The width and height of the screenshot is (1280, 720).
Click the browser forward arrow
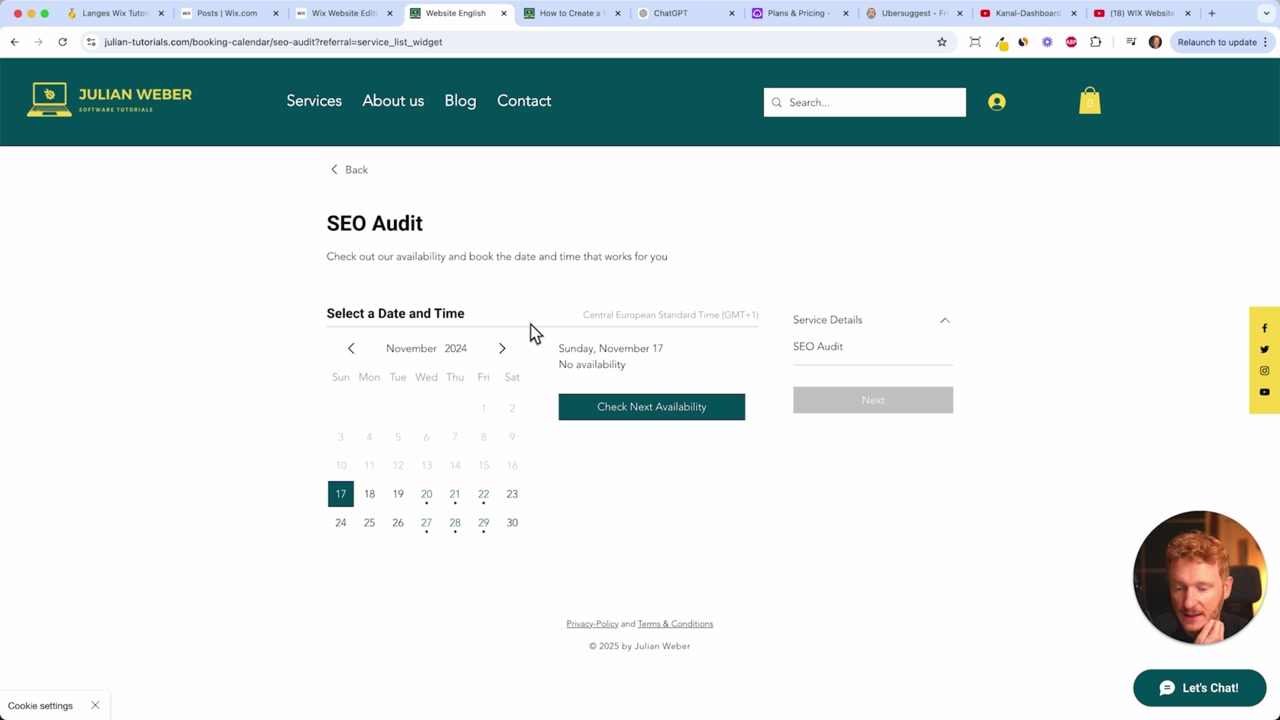click(38, 42)
